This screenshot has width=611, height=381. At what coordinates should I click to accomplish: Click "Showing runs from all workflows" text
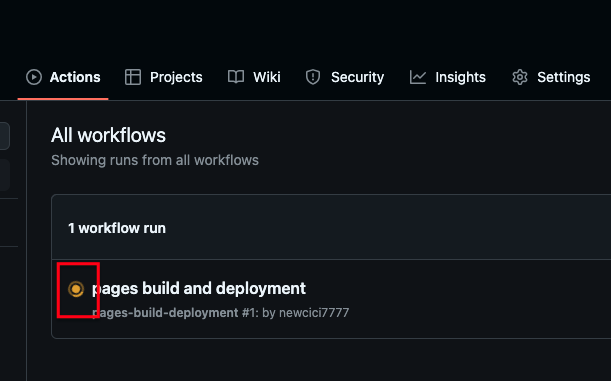pos(155,161)
